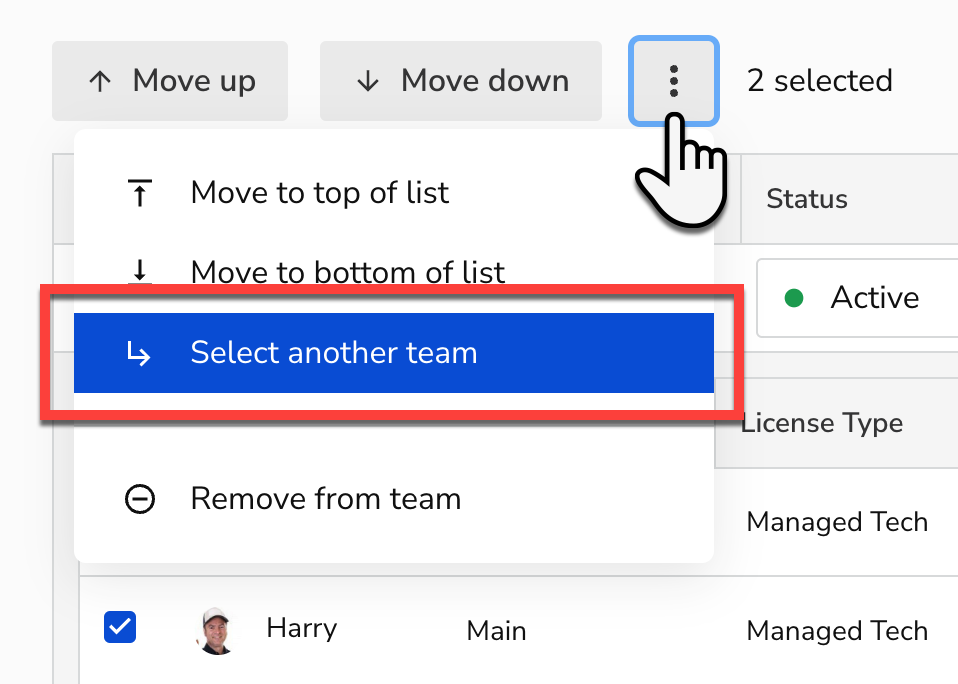
Task: Click the Move up button
Action: coord(170,81)
